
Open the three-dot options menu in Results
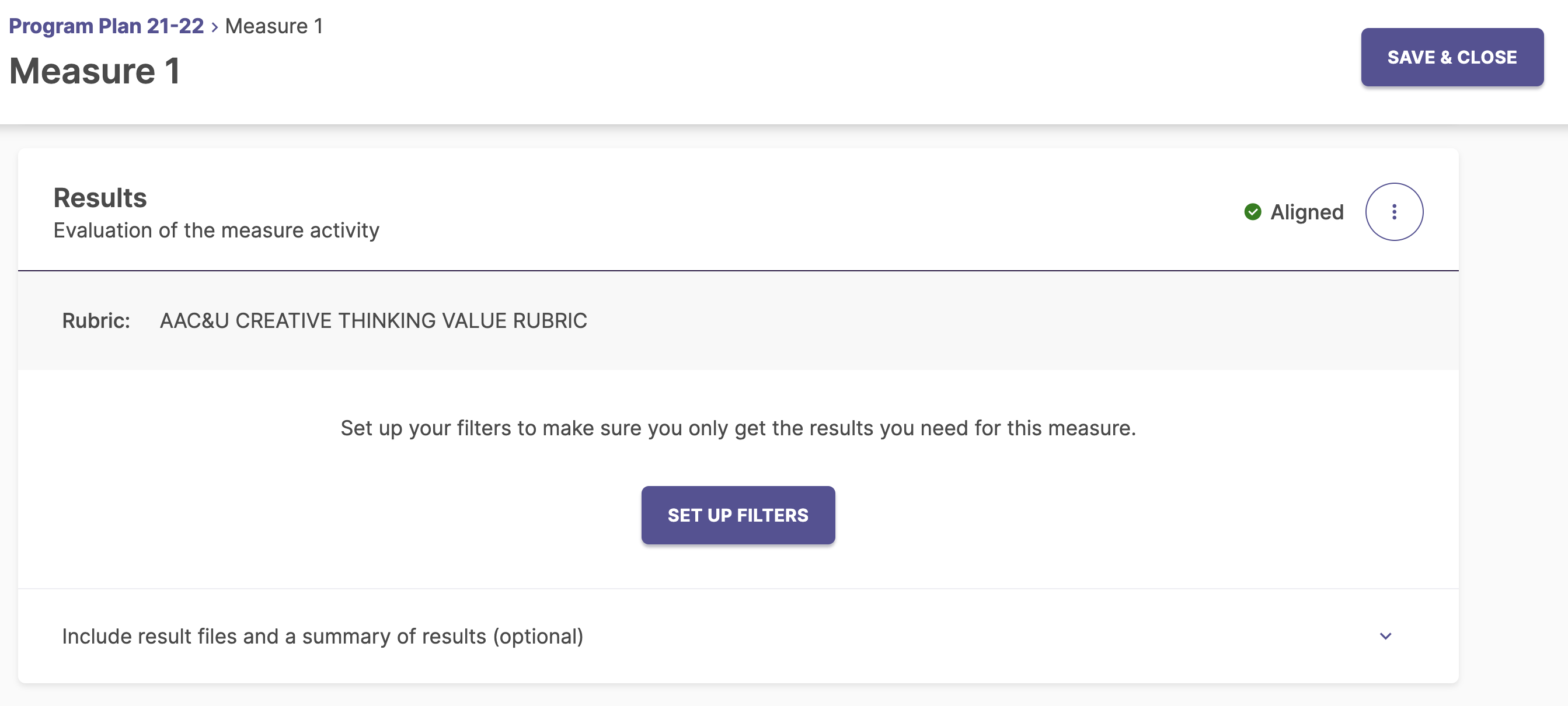click(1394, 212)
